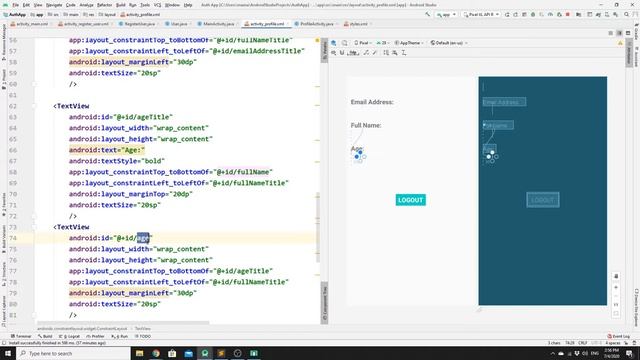Viewport: 640px width, 360px height.
Task: Click the rerun app icon in toolbar
Action: 507,15
